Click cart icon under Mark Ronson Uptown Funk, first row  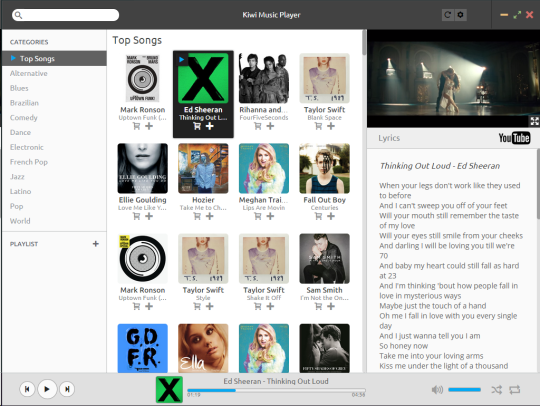[136, 126]
